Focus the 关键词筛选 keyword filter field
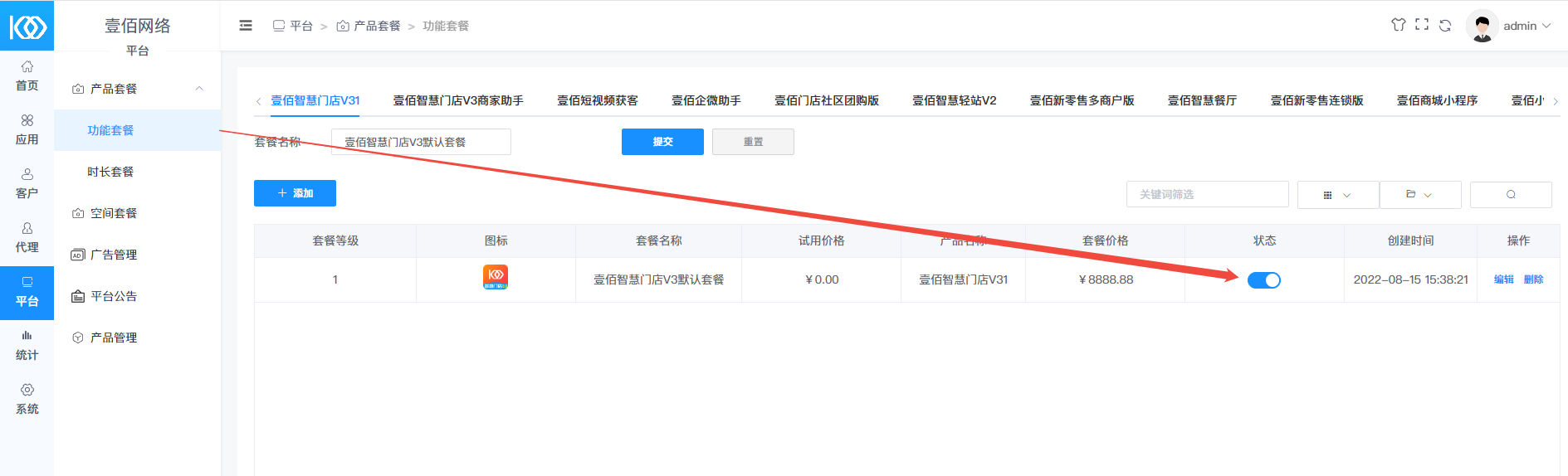 tap(1208, 194)
